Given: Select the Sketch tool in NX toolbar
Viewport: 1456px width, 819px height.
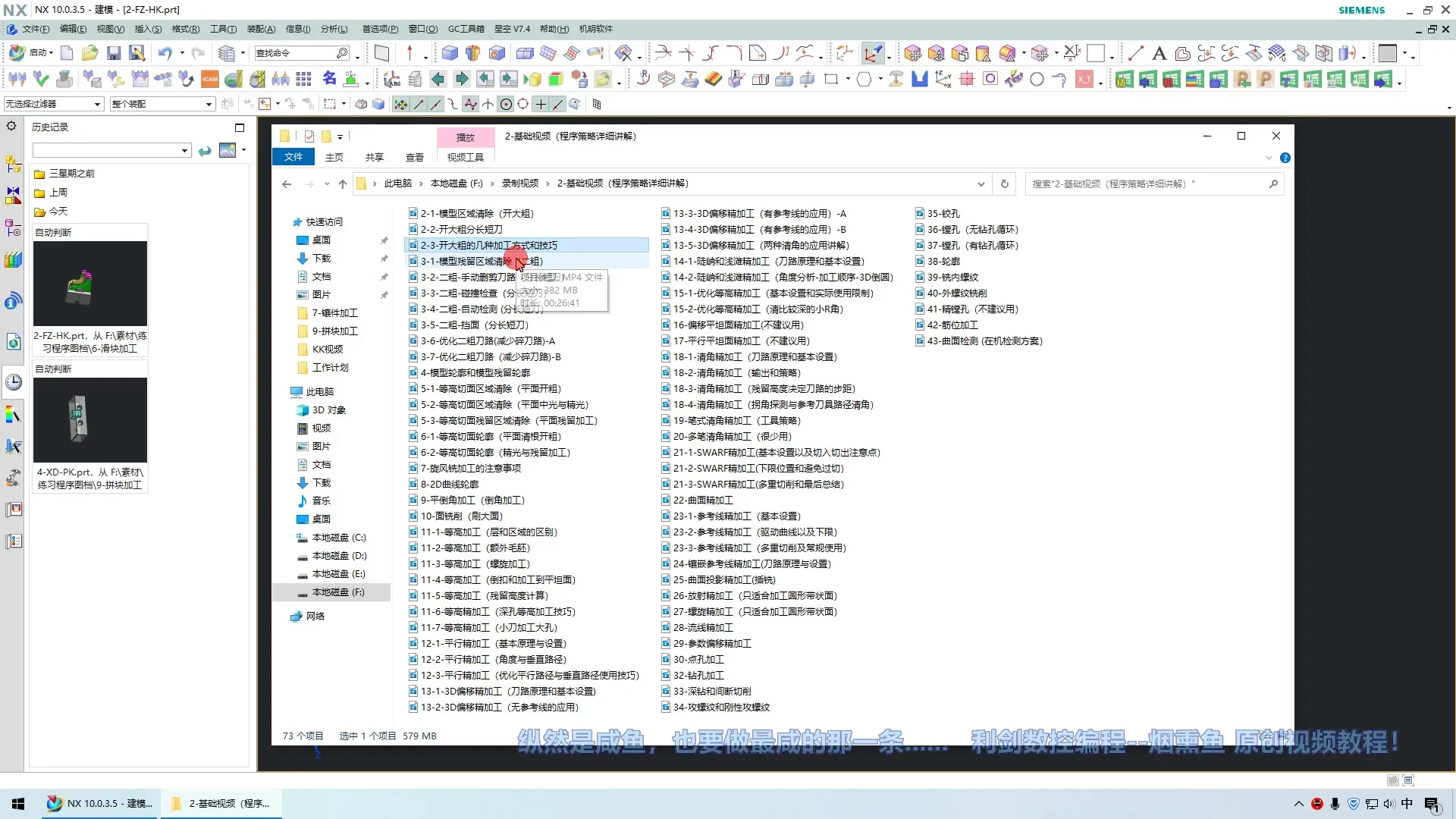Looking at the screenshot, I should (x=382, y=53).
